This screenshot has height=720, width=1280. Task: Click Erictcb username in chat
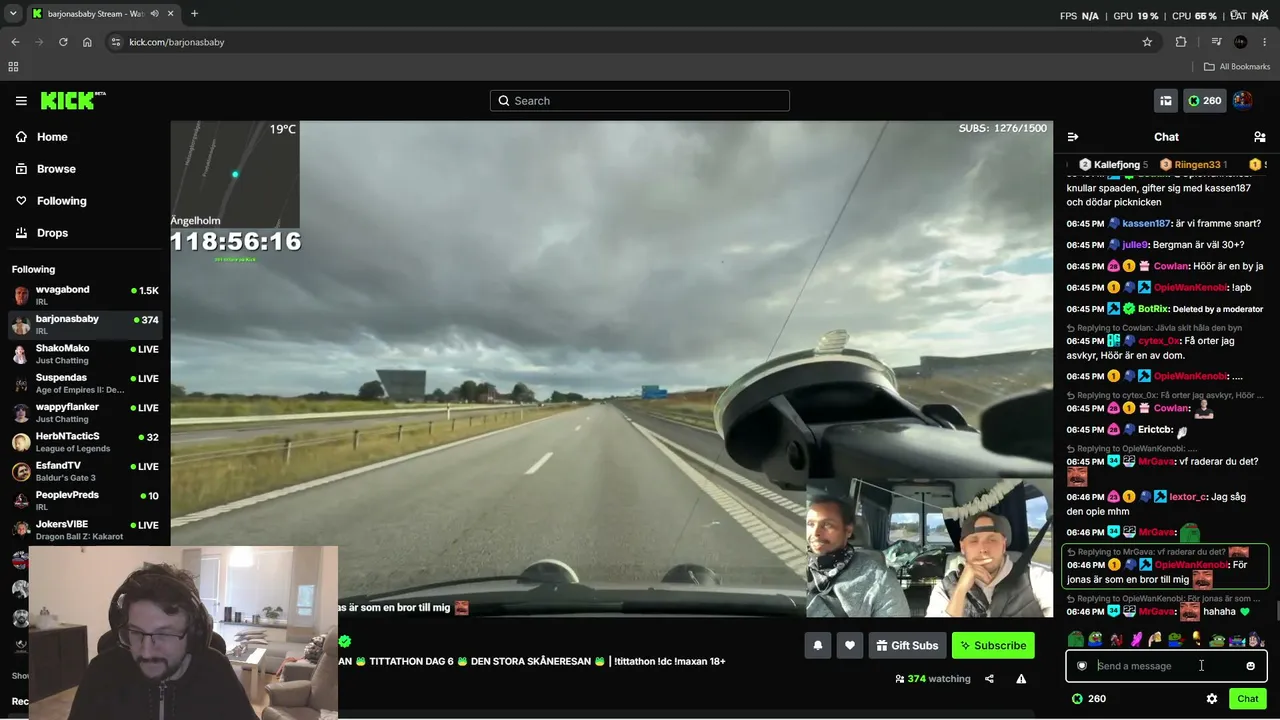[1155, 430]
